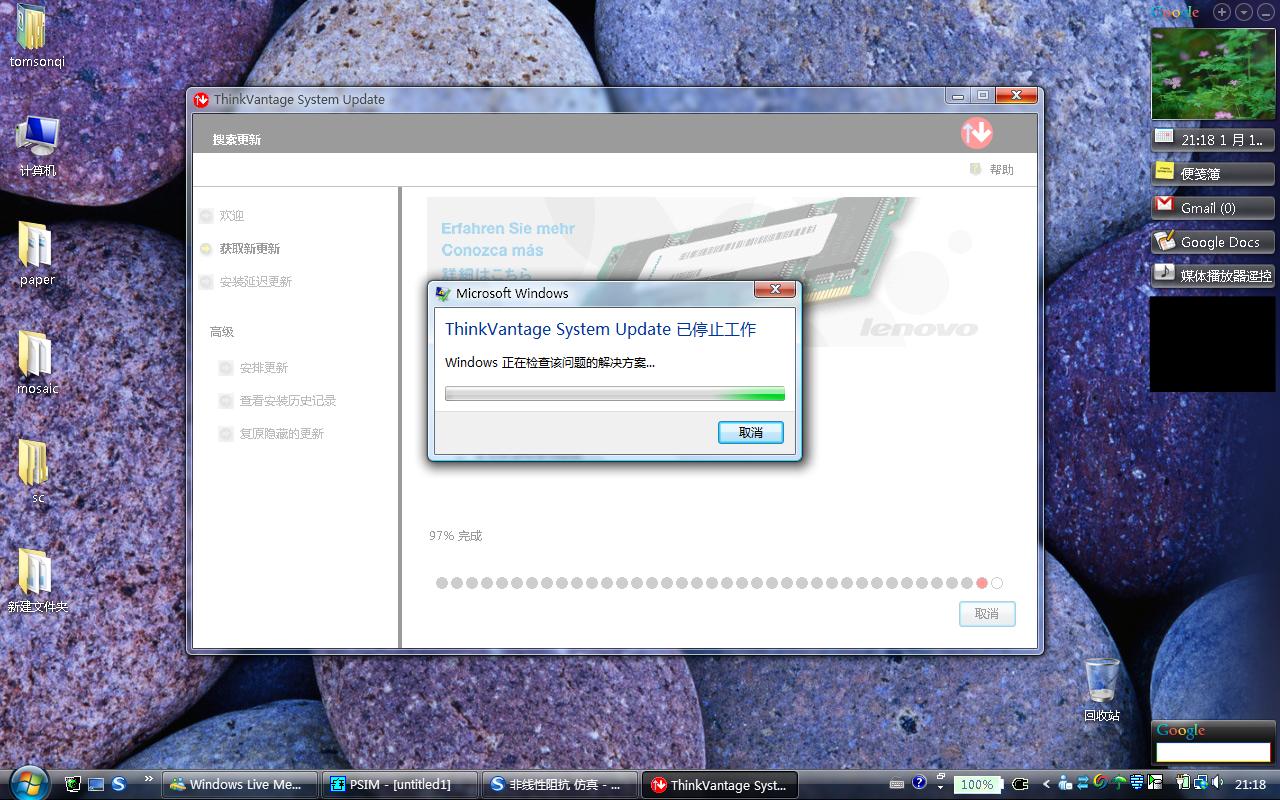
Task: Open the 计算机 desktop icon
Action: pyautogui.click(x=38, y=146)
